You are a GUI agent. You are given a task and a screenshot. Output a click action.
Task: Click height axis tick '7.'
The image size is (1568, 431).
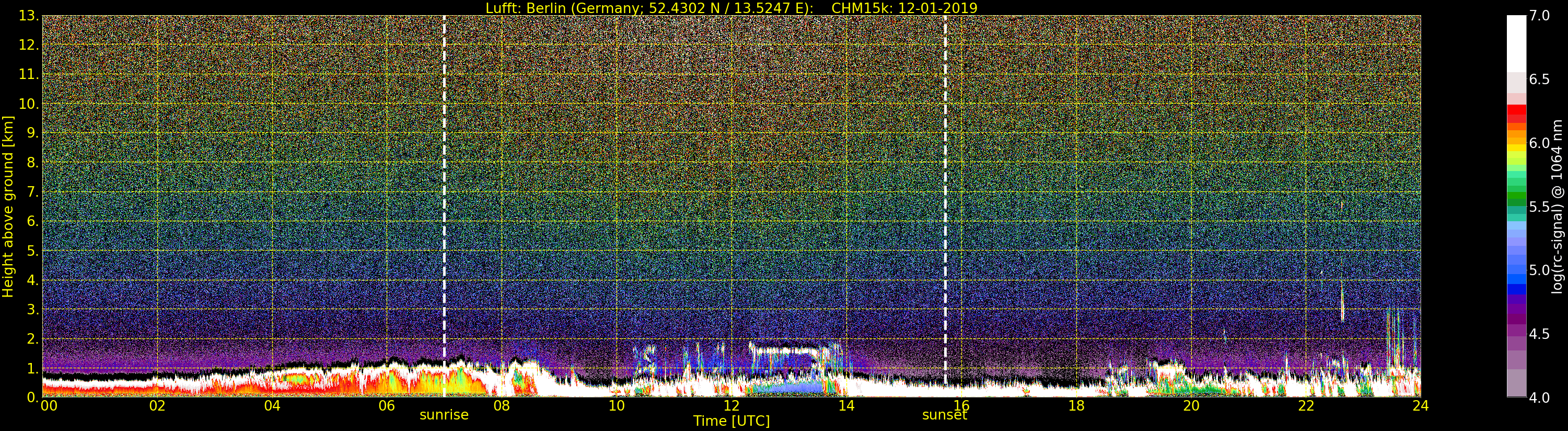33,192
